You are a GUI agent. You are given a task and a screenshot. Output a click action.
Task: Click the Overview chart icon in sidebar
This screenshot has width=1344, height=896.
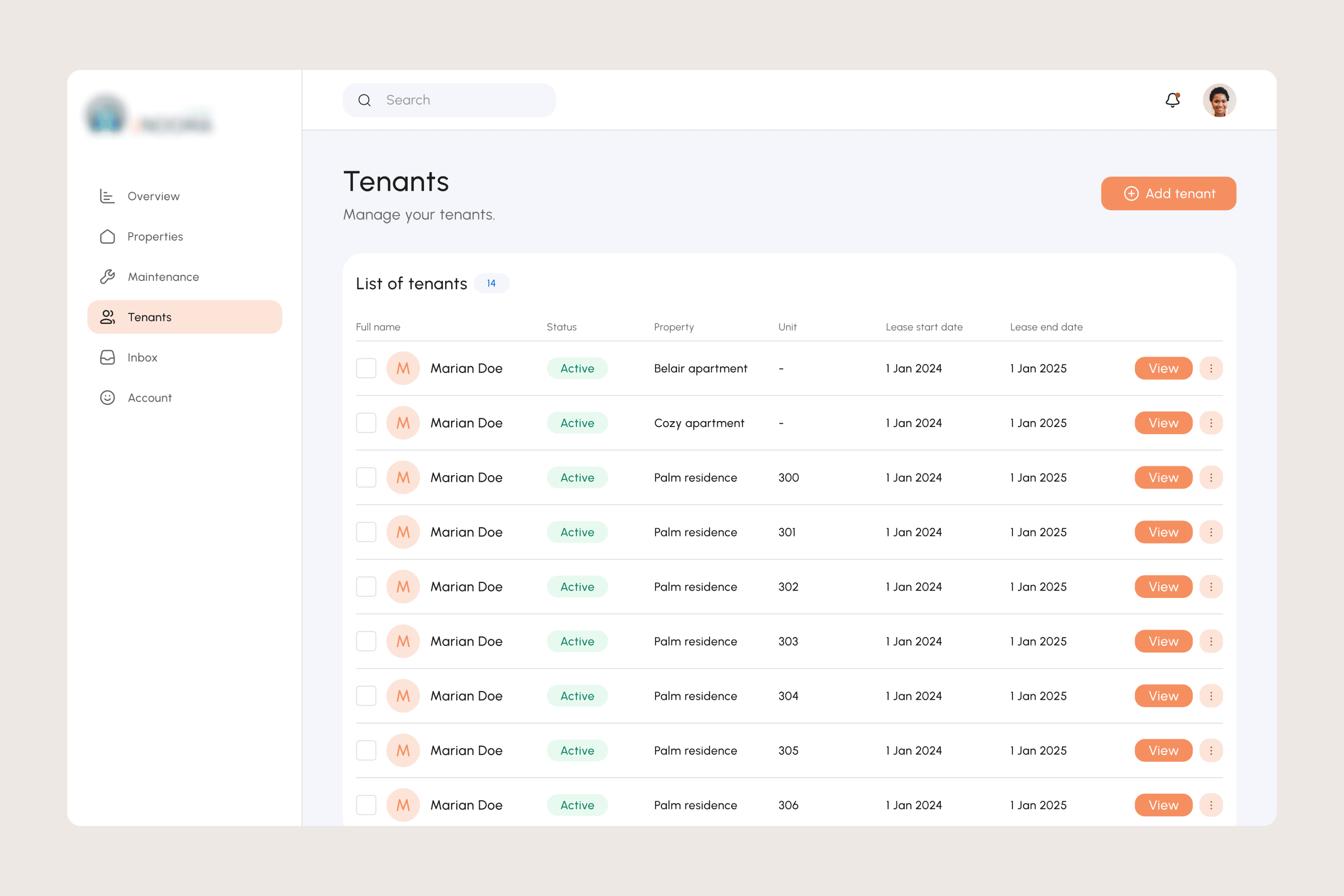(x=108, y=196)
